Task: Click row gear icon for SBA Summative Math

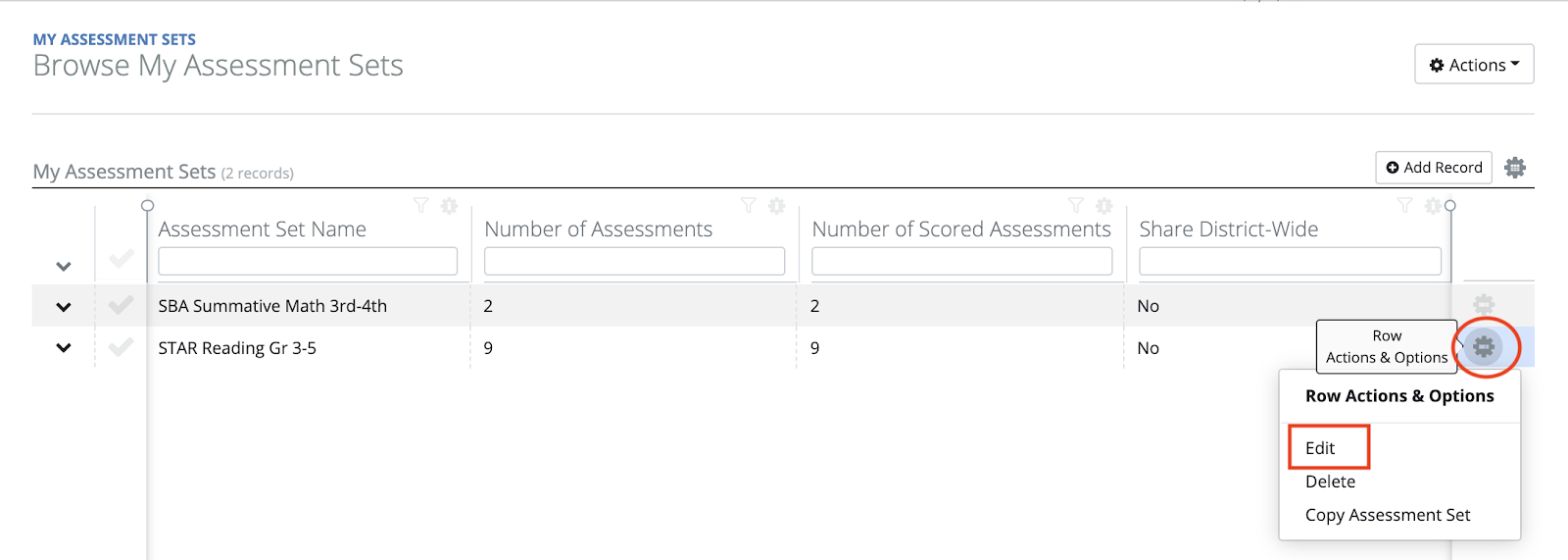Action: click(x=1484, y=305)
